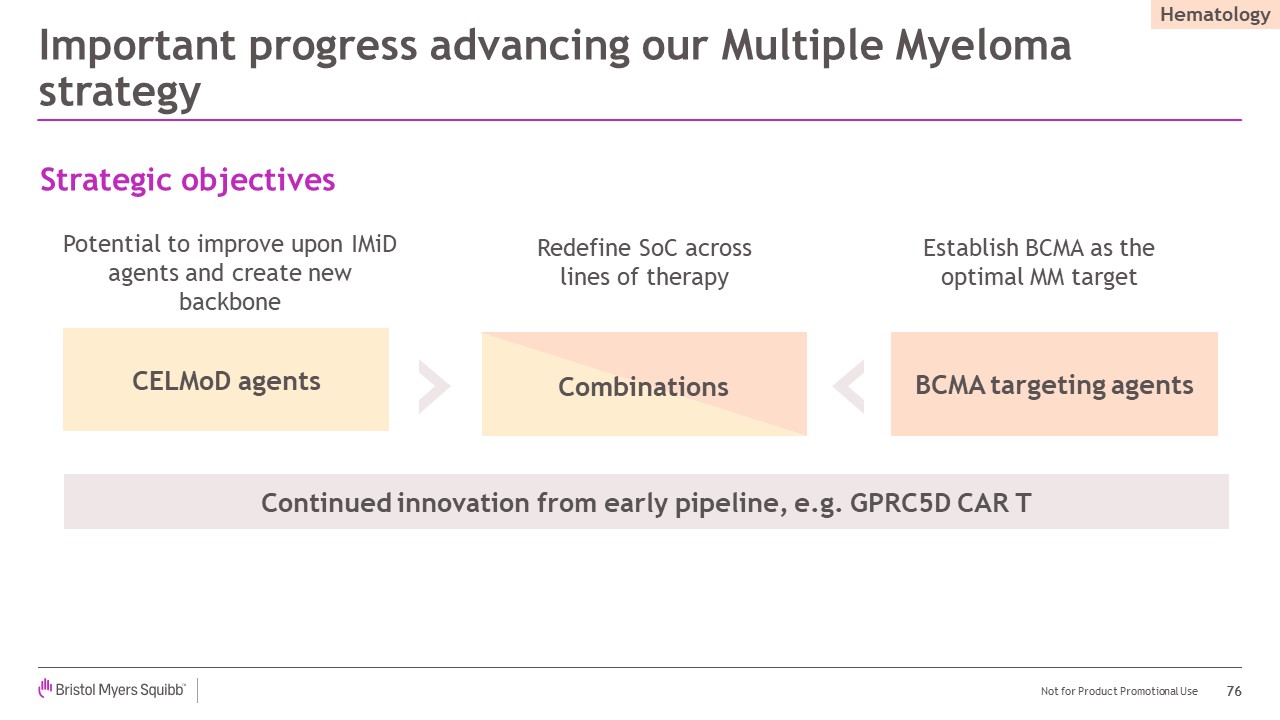Click the left-pointing chevron arrow
The height and width of the screenshot is (720, 1280).
(x=848, y=387)
